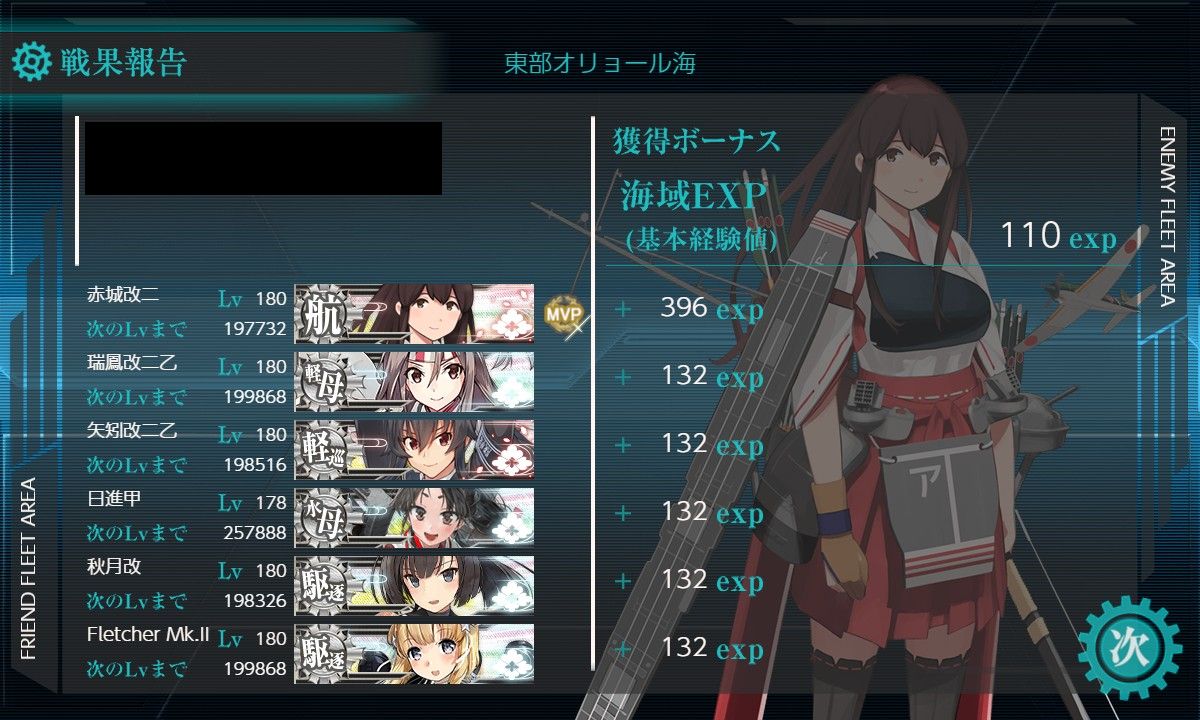
Task: Click 赤城改二 ship banner portrait
Action: [414, 314]
